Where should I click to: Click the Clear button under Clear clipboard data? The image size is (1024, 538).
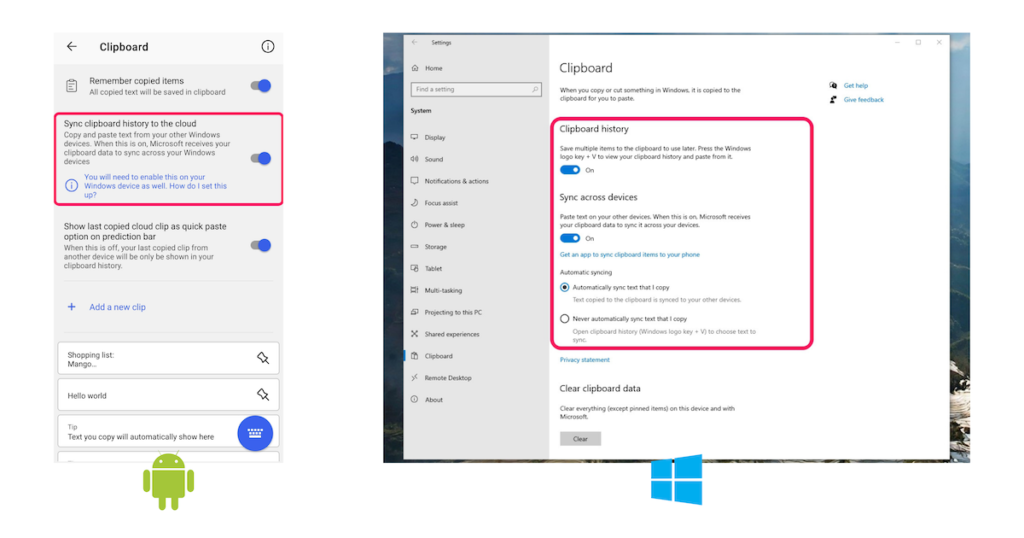click(580, 439)
